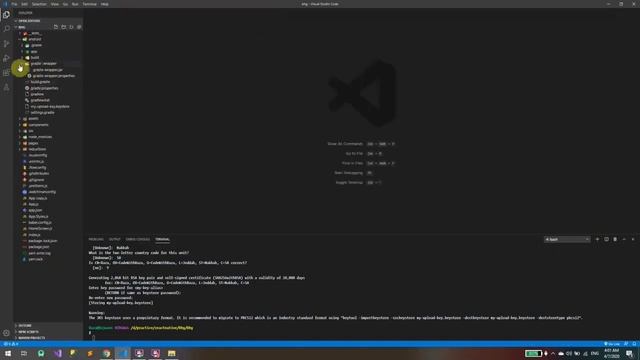Screen dimensions: 640x360
Task: Expand the Outline section
Action: [x=25, y=326]
